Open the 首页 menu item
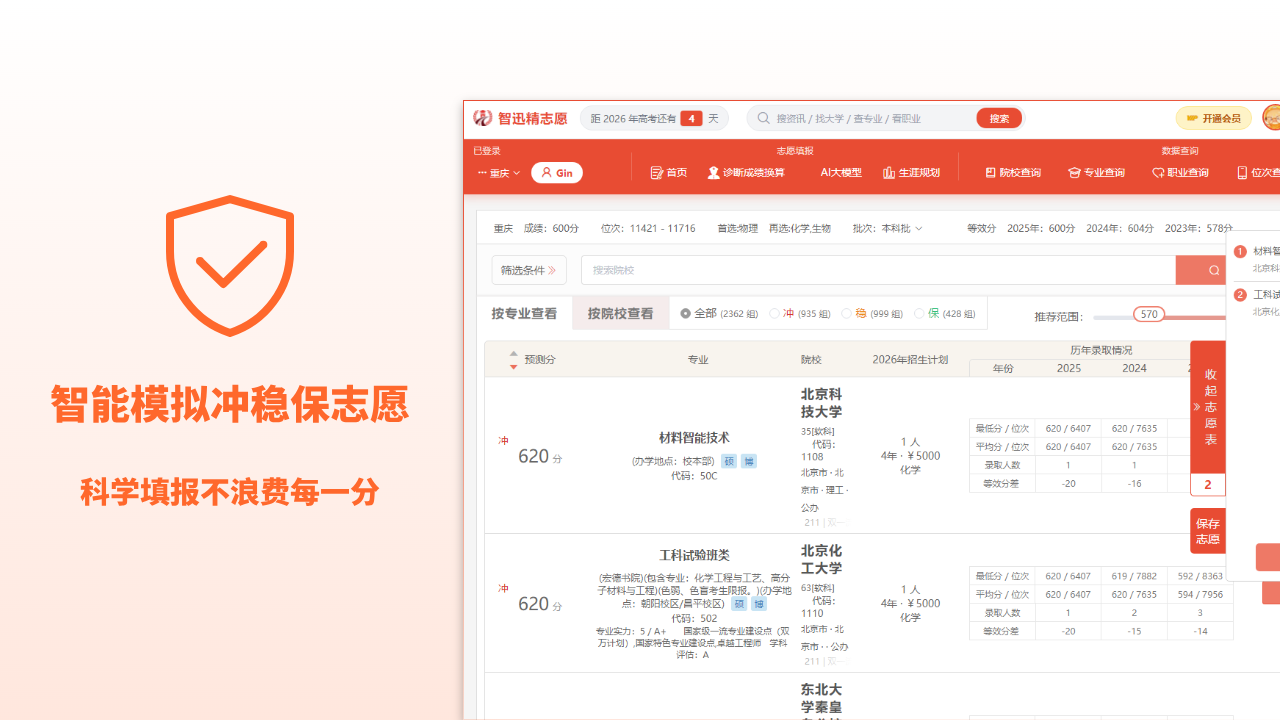Viewport: 1280px width, 720px height. tap(668, 173)
